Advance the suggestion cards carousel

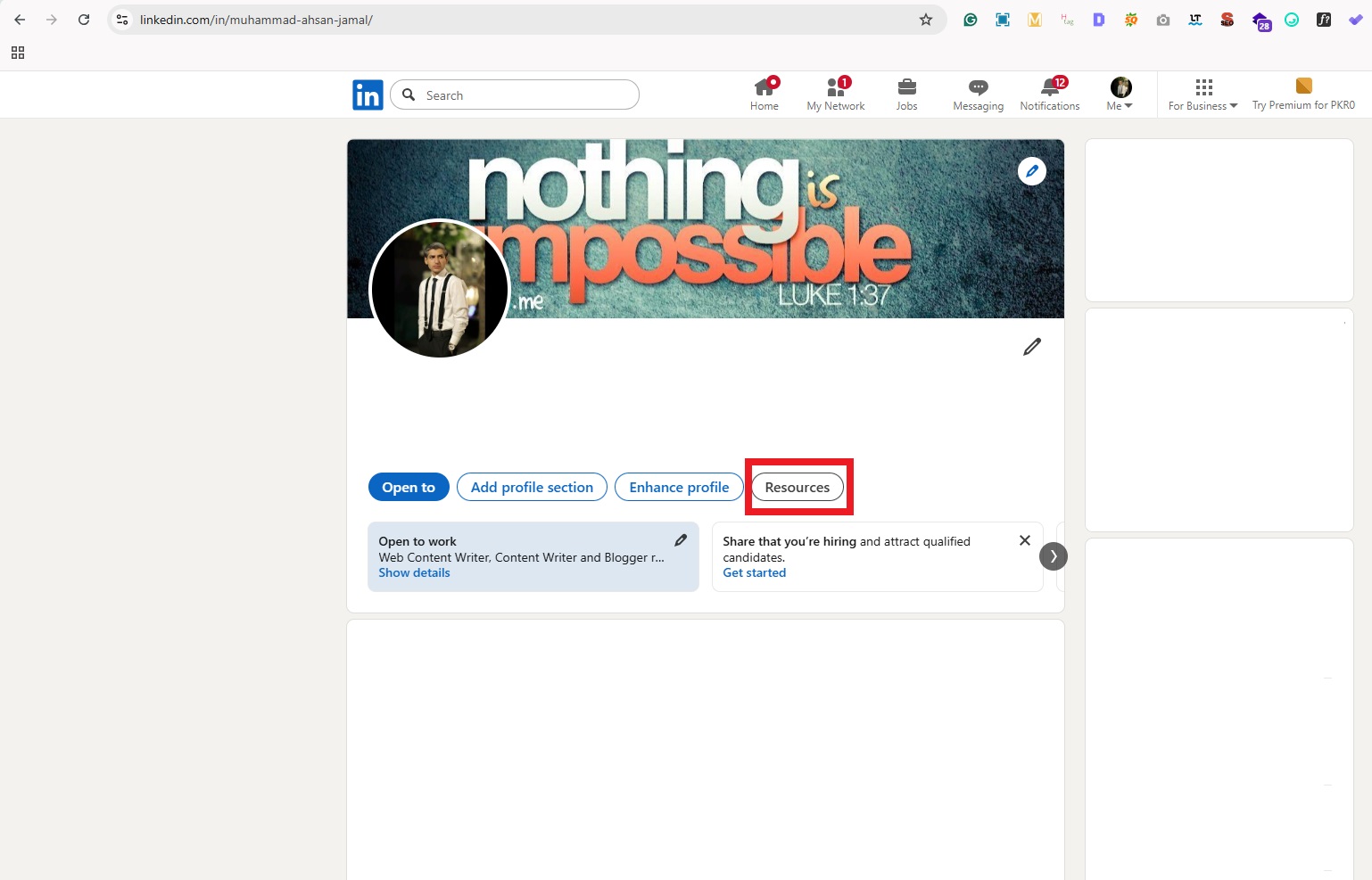click(x=1053, y=555)
